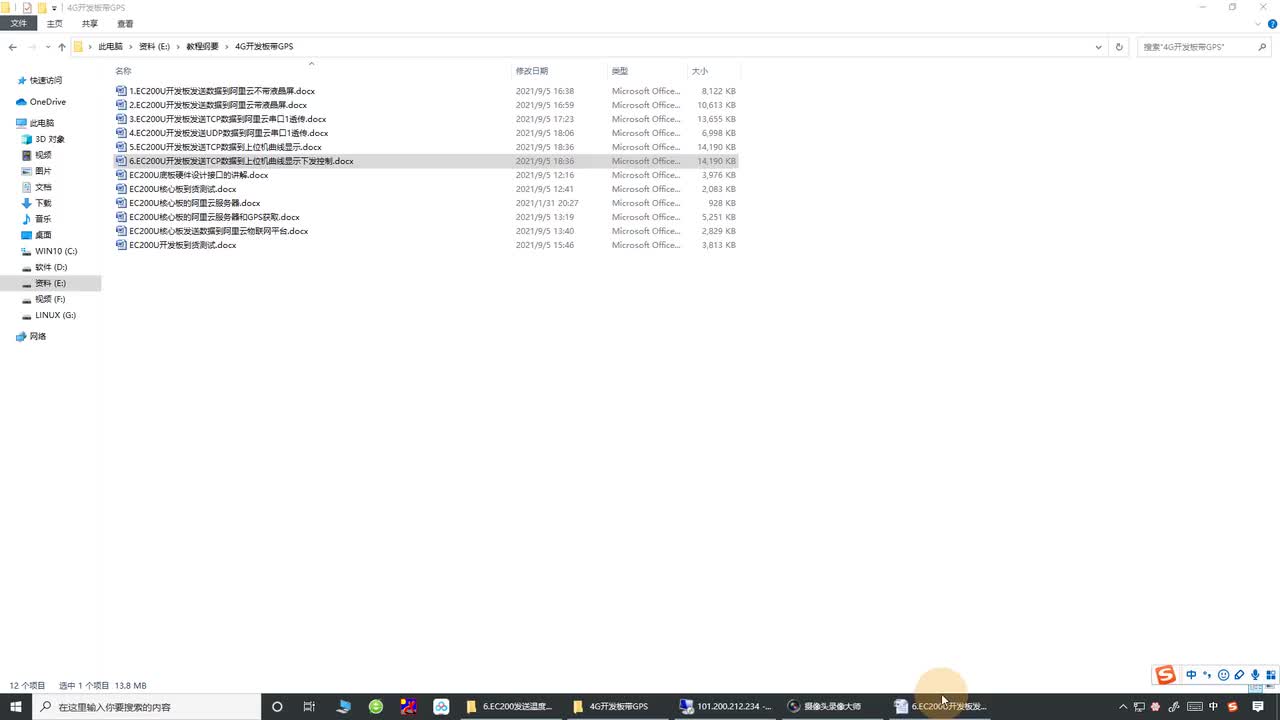
Task: Show hidden system tray icons
Action: 1123,706
